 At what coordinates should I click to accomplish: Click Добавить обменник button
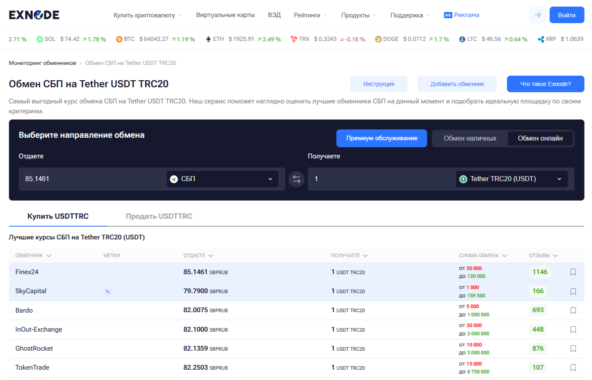(x=457, y=84)
